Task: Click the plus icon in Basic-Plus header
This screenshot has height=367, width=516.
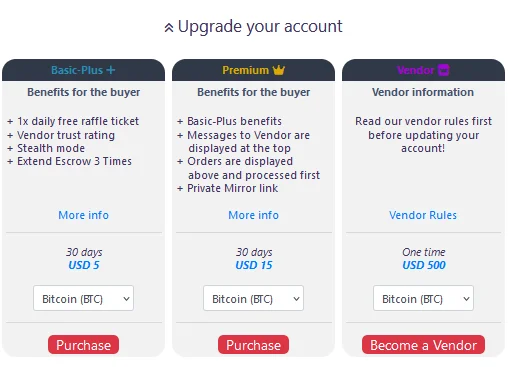Action: pyautogui.click(x=111, y=70)
